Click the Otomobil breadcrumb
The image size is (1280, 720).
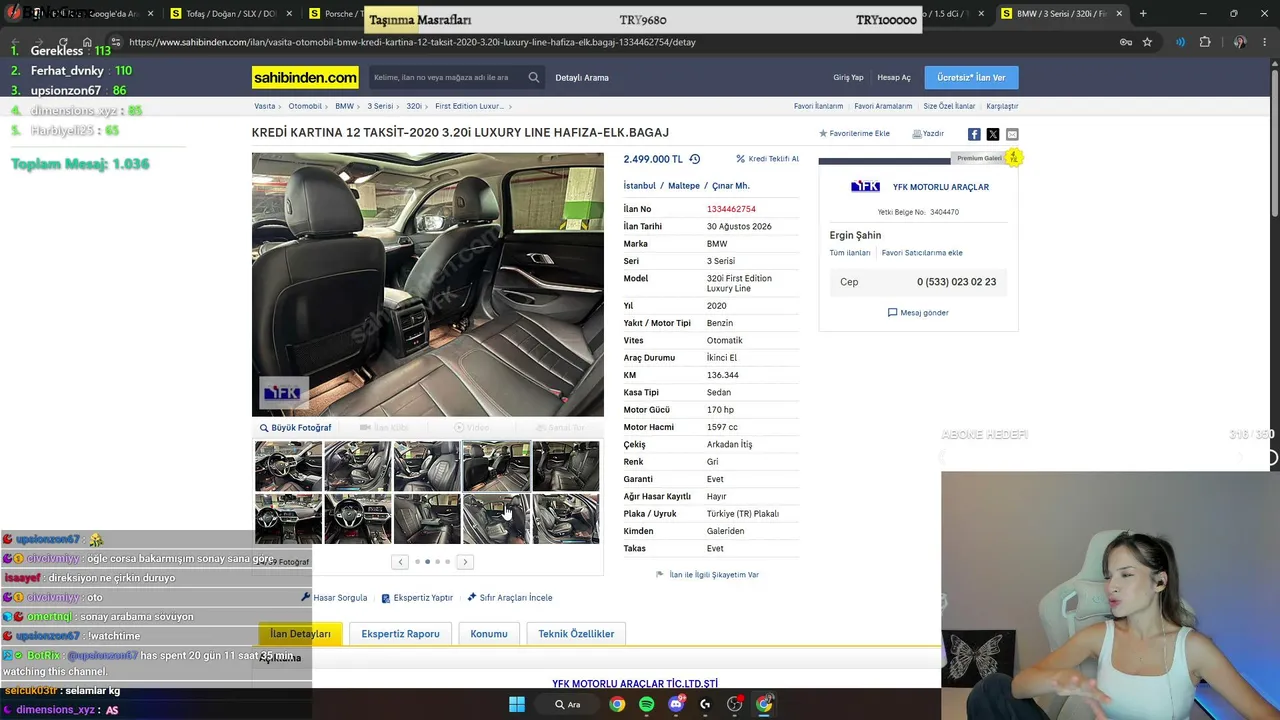pyautogui.click(x=305, y=106)
